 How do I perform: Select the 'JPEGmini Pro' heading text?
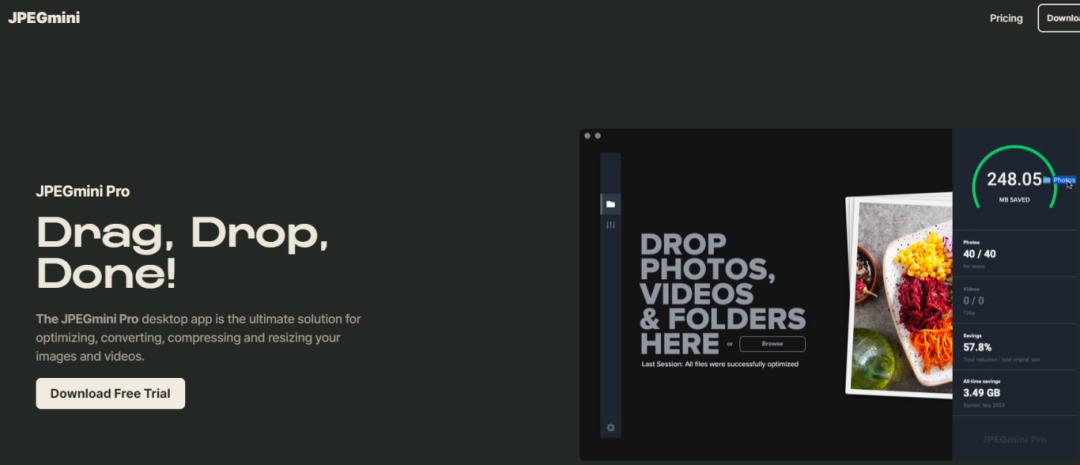[x=83, y=192]
